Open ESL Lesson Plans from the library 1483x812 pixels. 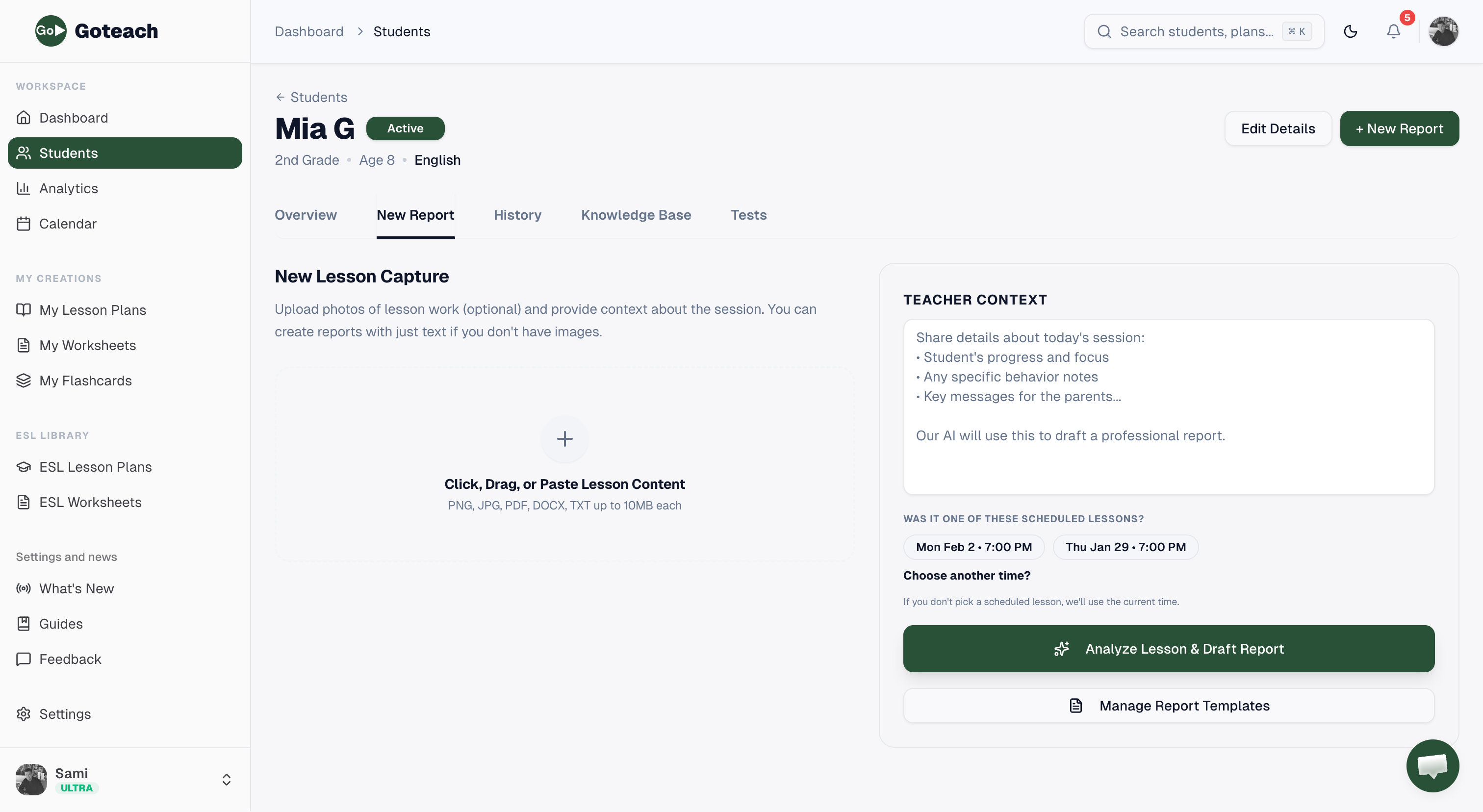tap(96, 467)
